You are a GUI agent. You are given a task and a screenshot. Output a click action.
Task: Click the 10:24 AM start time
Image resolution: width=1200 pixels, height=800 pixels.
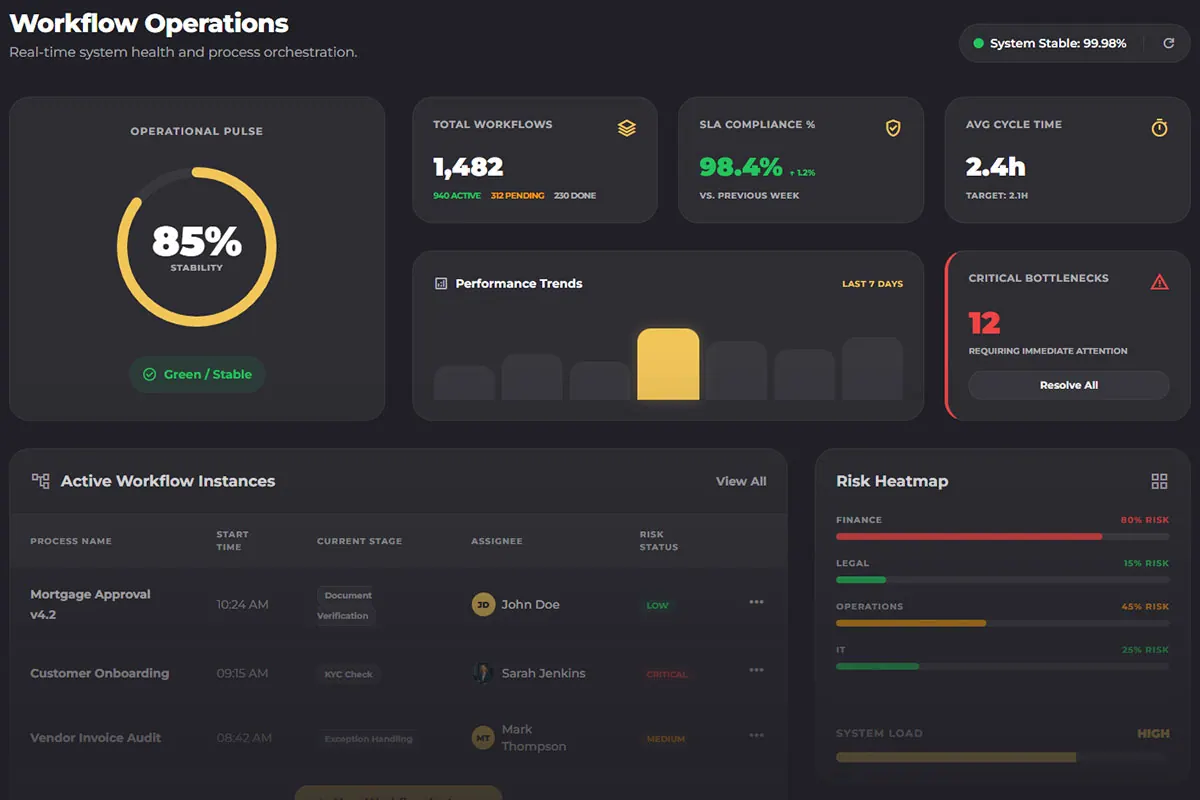click(243, 605)
